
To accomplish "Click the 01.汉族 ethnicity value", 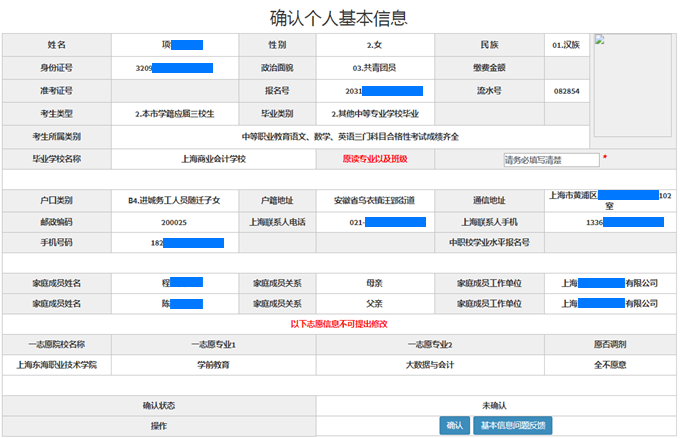I will pos(568,45).
